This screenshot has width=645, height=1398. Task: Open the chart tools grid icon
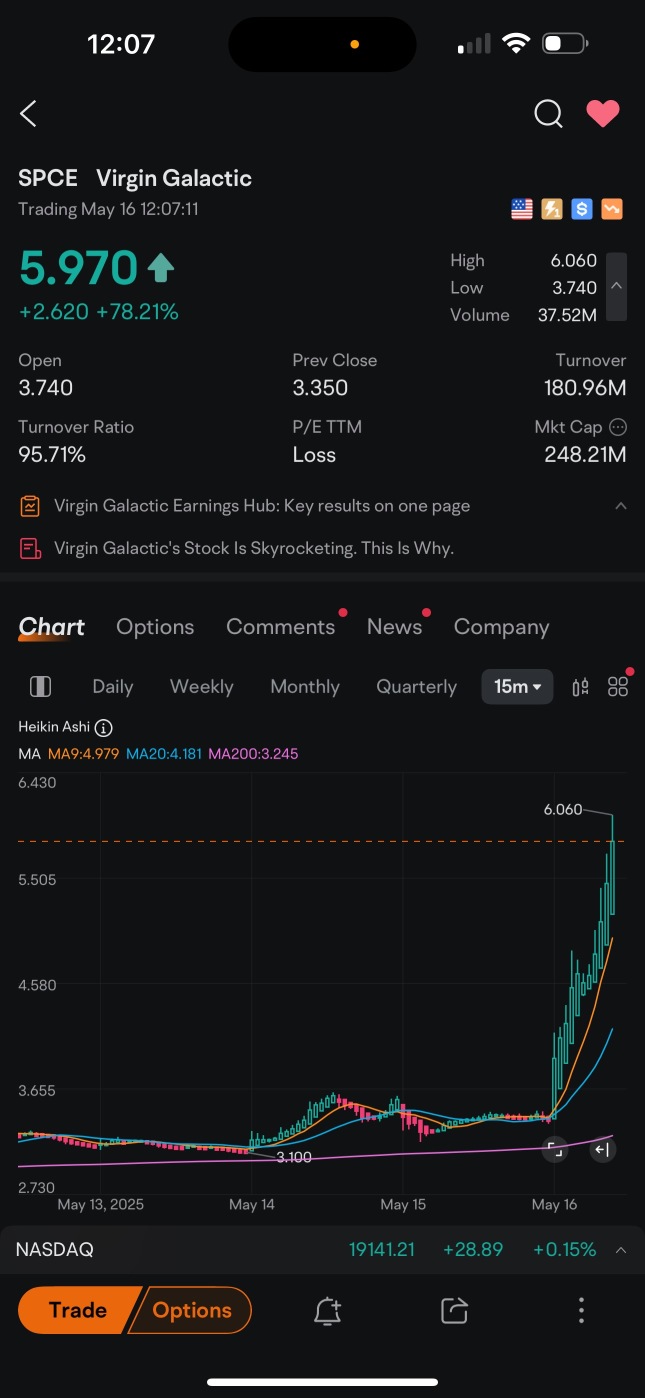[x=618, y=687]
